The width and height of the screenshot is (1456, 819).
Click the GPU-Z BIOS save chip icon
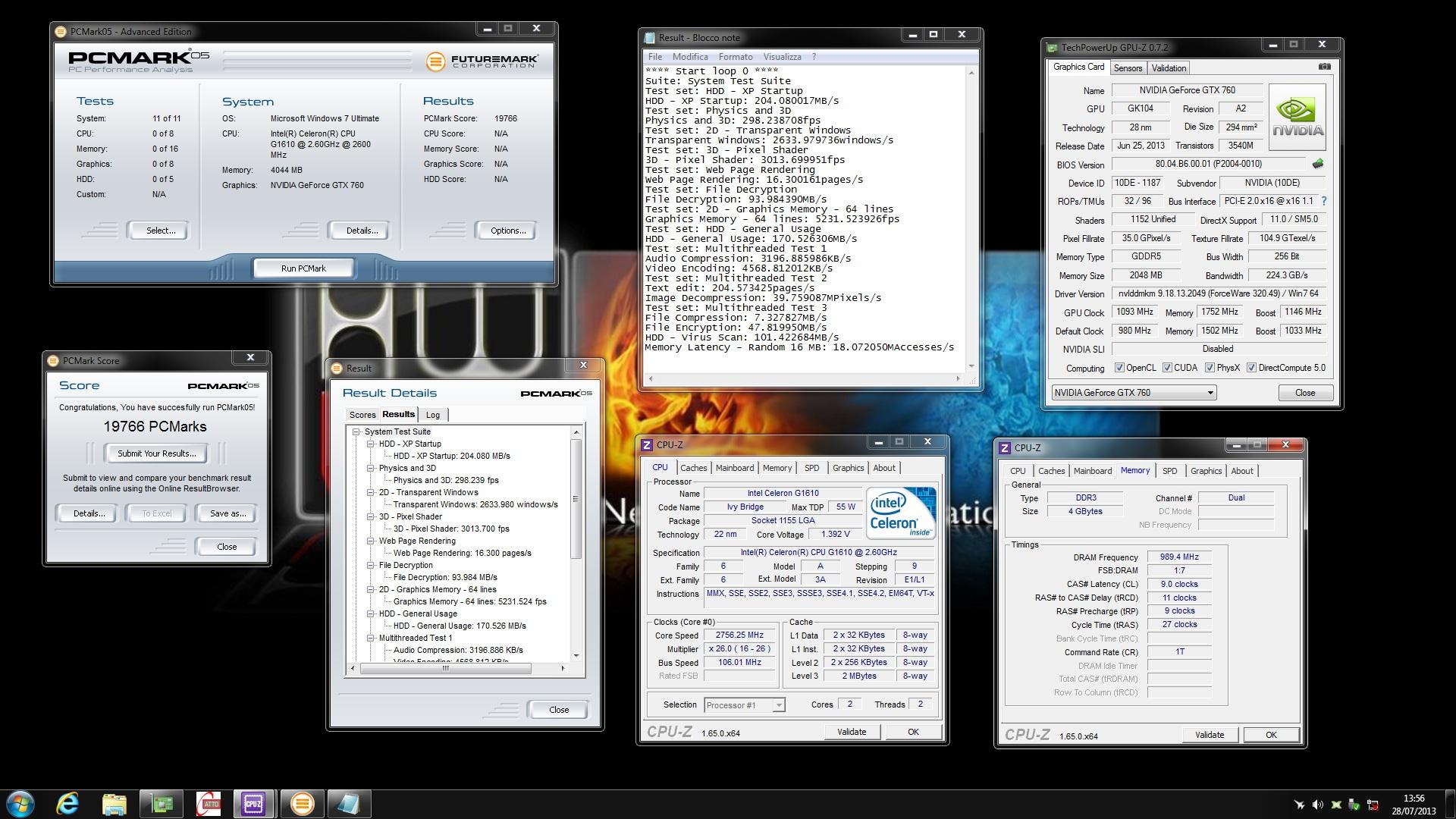1318,164
